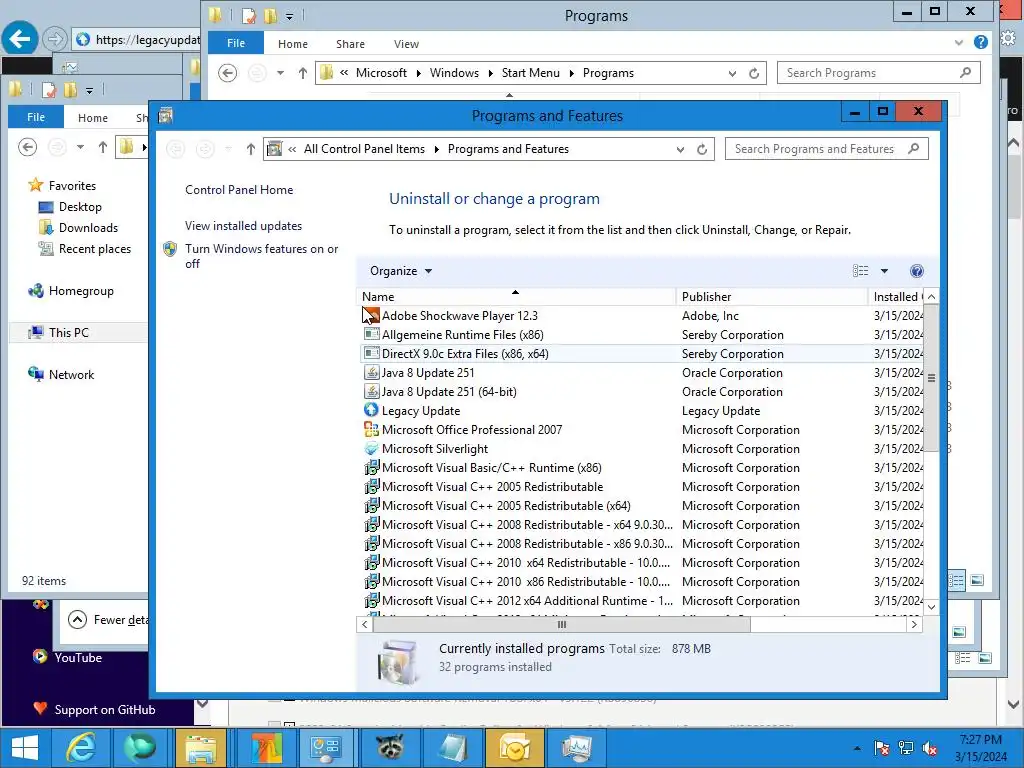Select Network in navigation pane
This screenshot has height=768, width=1024.
pos(71,375)
